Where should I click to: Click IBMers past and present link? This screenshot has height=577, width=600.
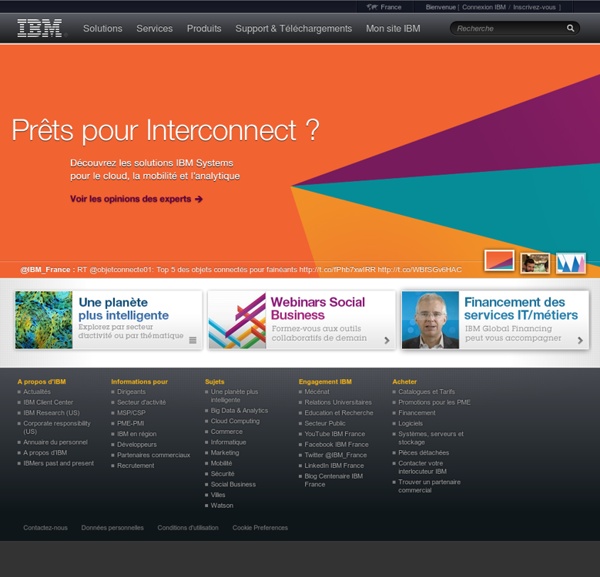[x=59, y=463]
